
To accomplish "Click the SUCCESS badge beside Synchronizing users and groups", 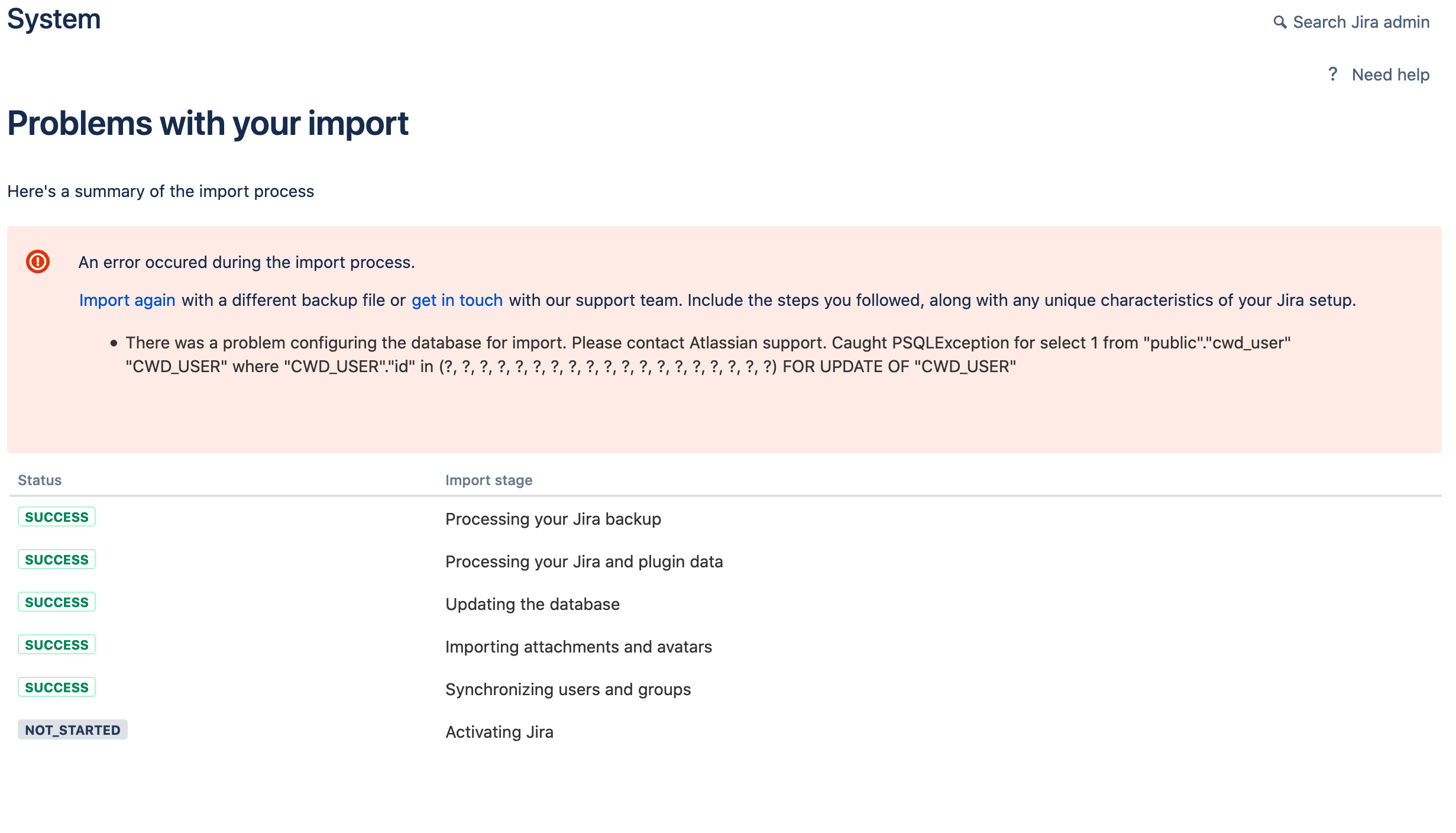I will 56,687.
